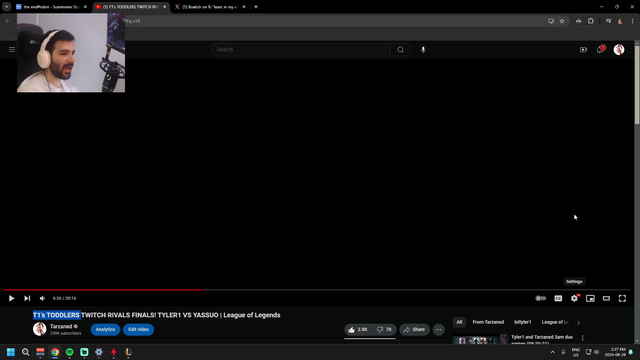Viewport: 640px width, 360px height.
Task: Play the paused YouTube video
Action: click(x=11, y=298)
